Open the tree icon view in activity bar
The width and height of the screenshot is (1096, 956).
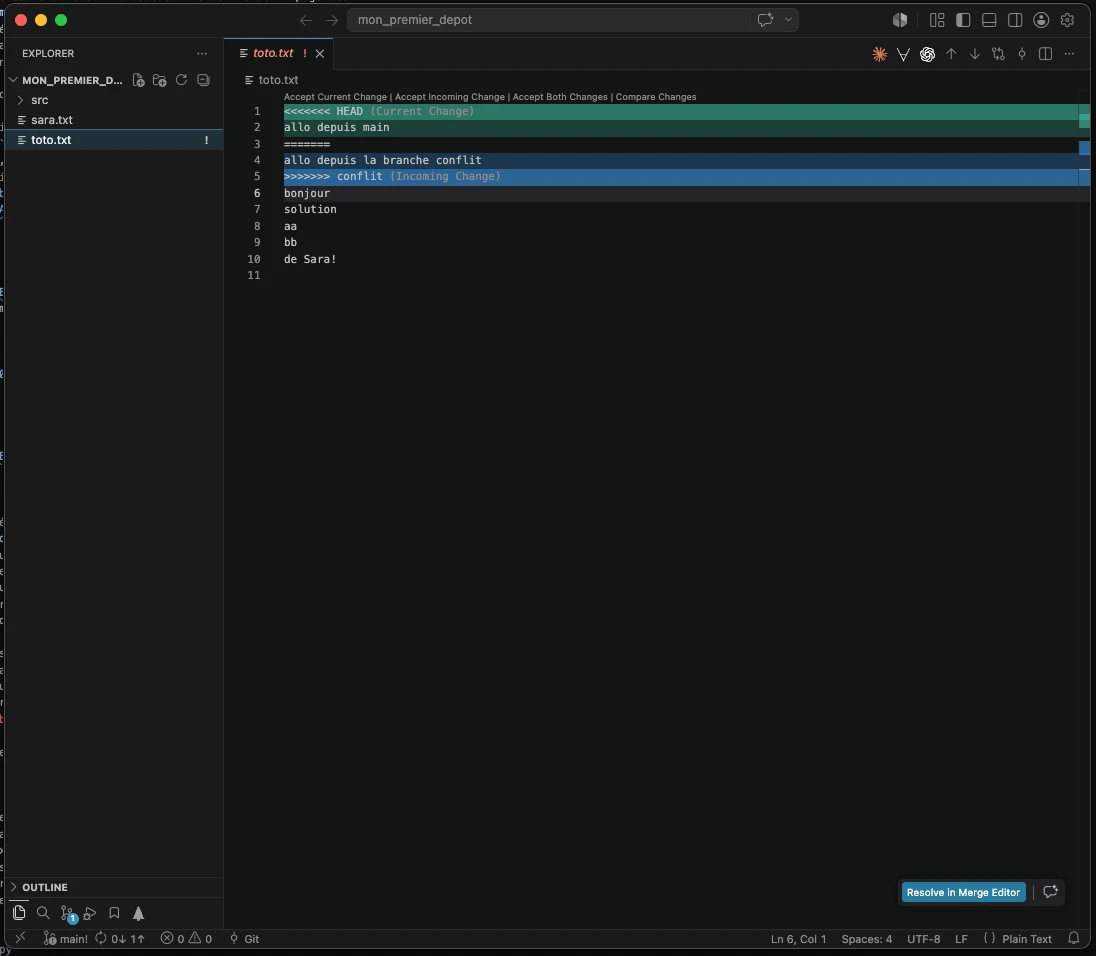tap(138, 913)
